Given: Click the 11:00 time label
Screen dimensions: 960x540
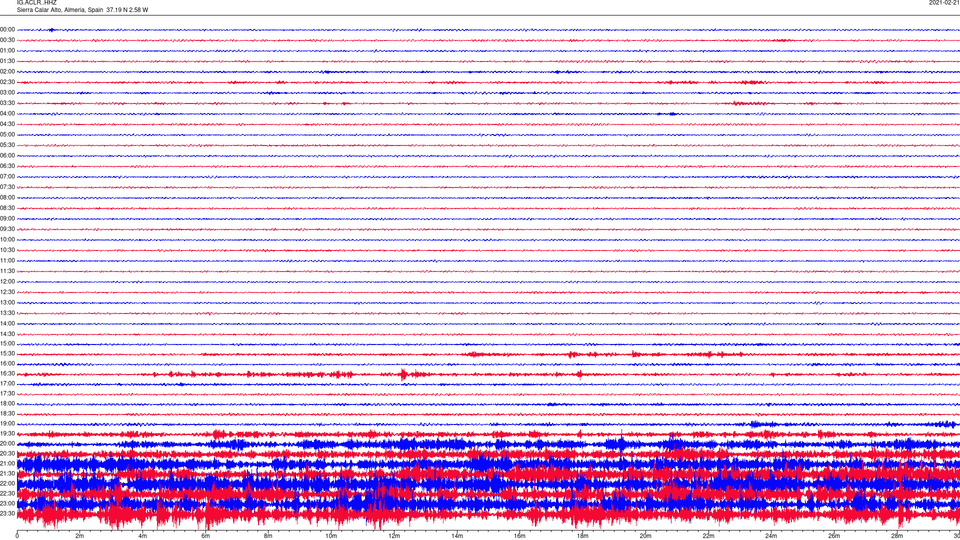Looking at the screenshot, I should pos(7,260).
